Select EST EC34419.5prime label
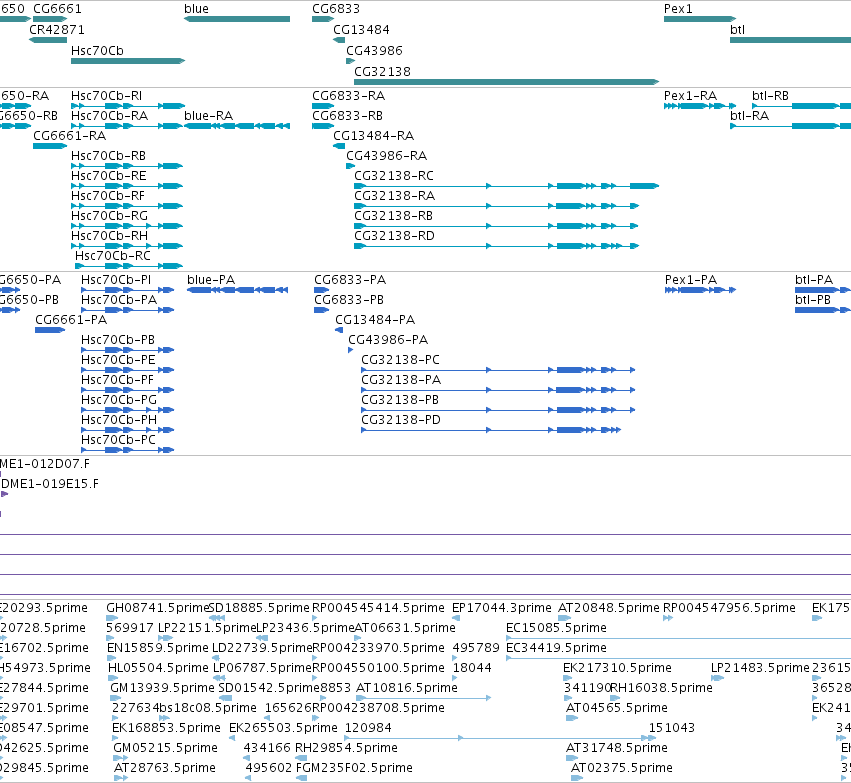The width and height of the screenshot is (851, 783). click(556, 647)
